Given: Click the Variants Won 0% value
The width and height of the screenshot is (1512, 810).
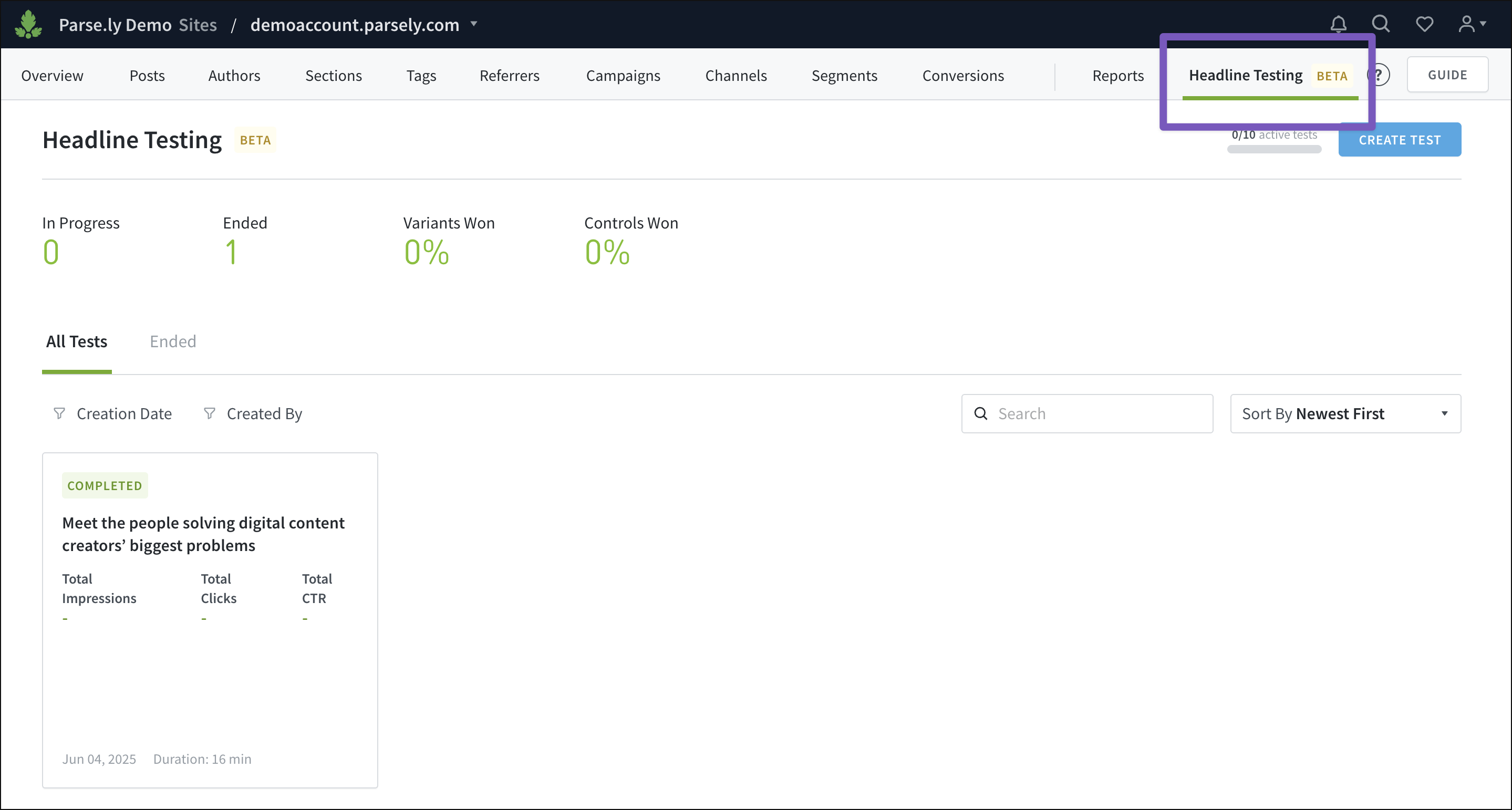Looking at the screenshot, I should [426, 252].
